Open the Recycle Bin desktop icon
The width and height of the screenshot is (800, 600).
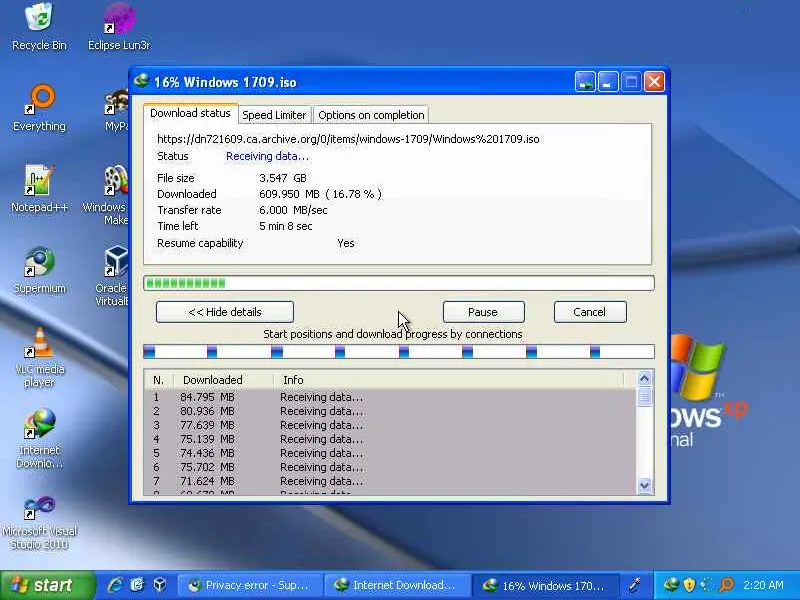point(39,27)
